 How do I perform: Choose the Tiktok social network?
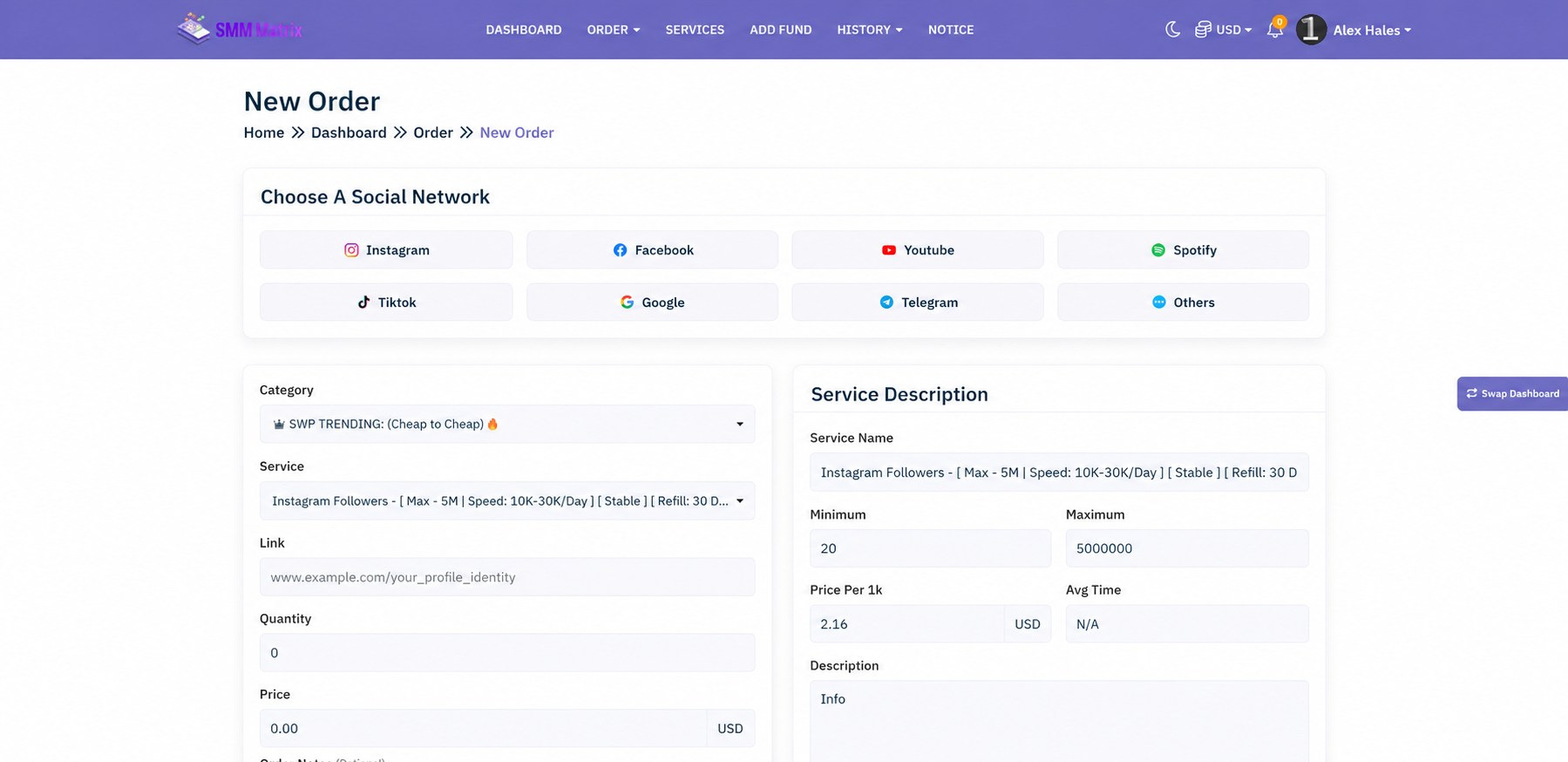click(386, 303)
